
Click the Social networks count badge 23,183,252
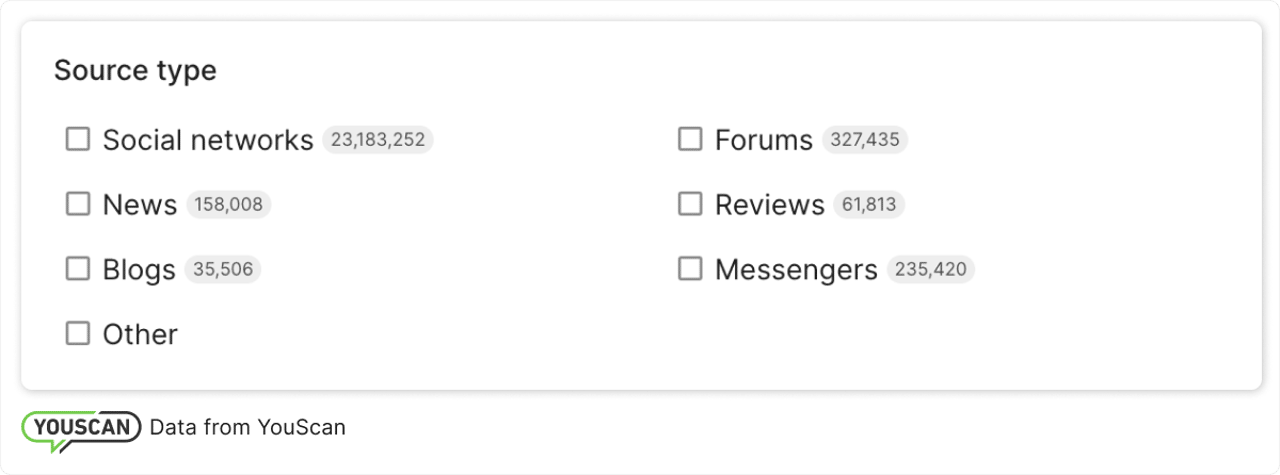point(378,140)
